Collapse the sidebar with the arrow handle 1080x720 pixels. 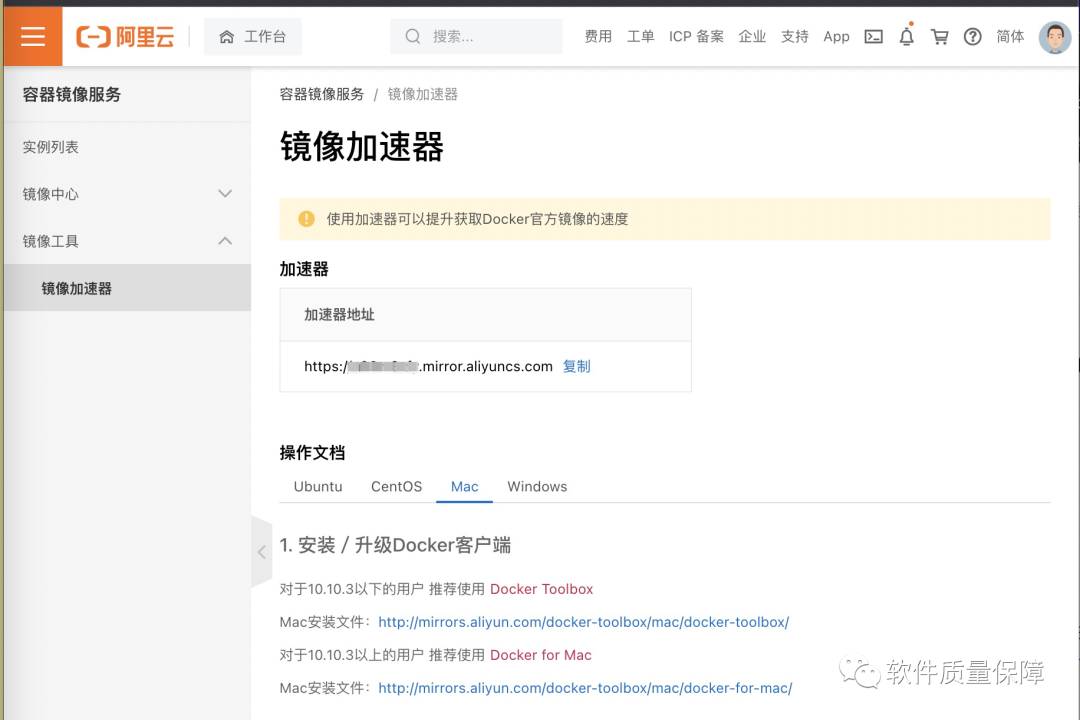[262, 552]
